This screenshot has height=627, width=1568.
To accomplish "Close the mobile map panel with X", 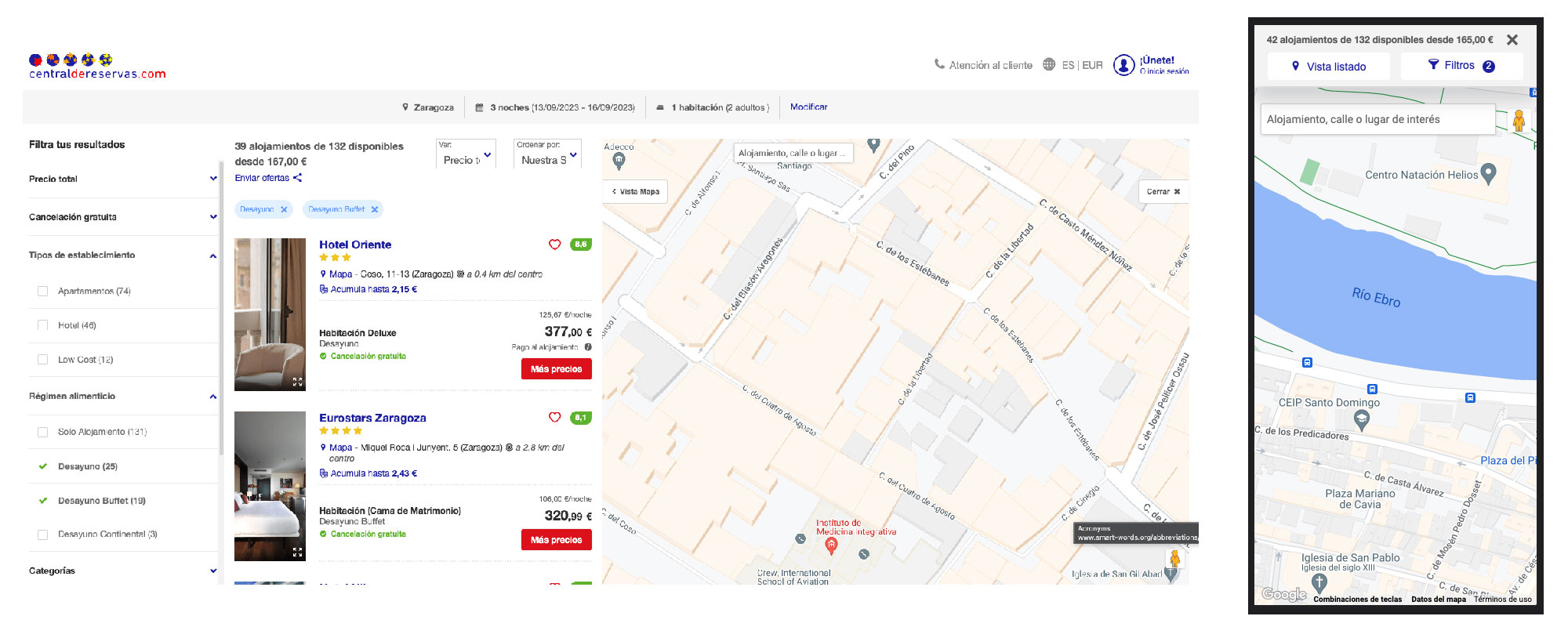I will click(1512, 40).
